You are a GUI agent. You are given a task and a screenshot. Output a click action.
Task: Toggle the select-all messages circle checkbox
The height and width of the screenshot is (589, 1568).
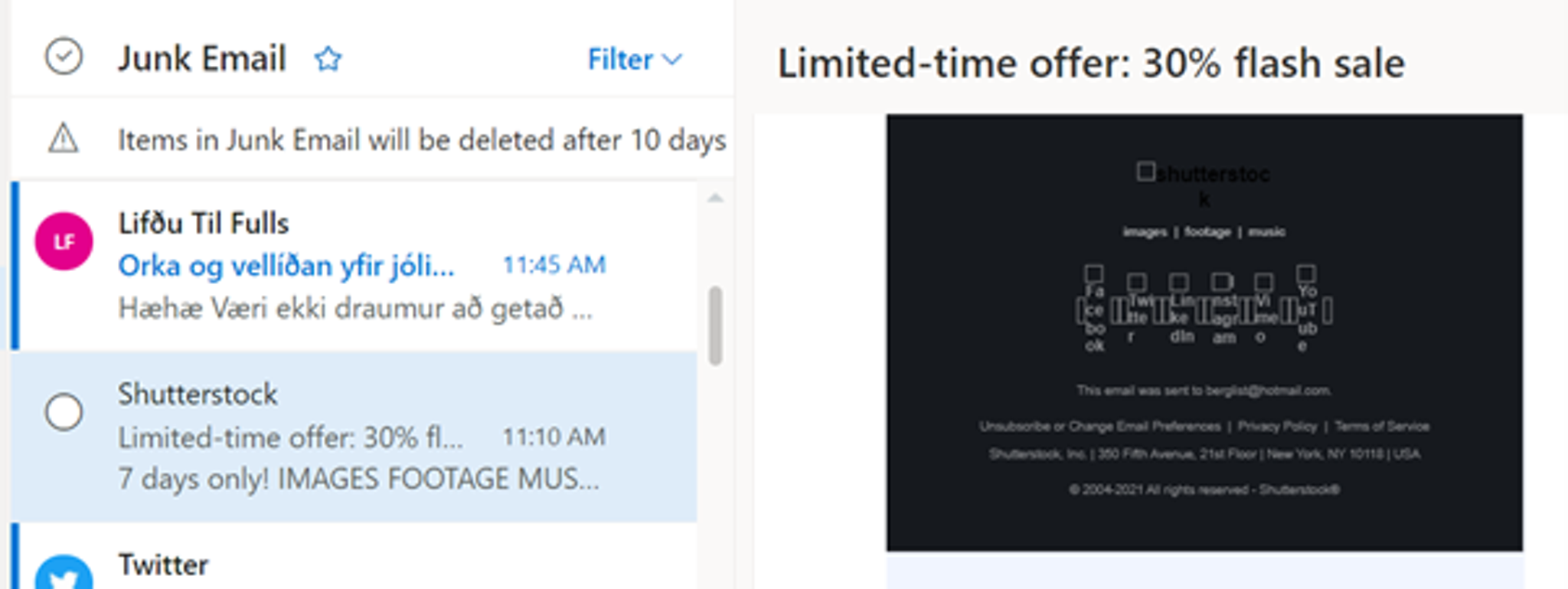coord(64,57)
